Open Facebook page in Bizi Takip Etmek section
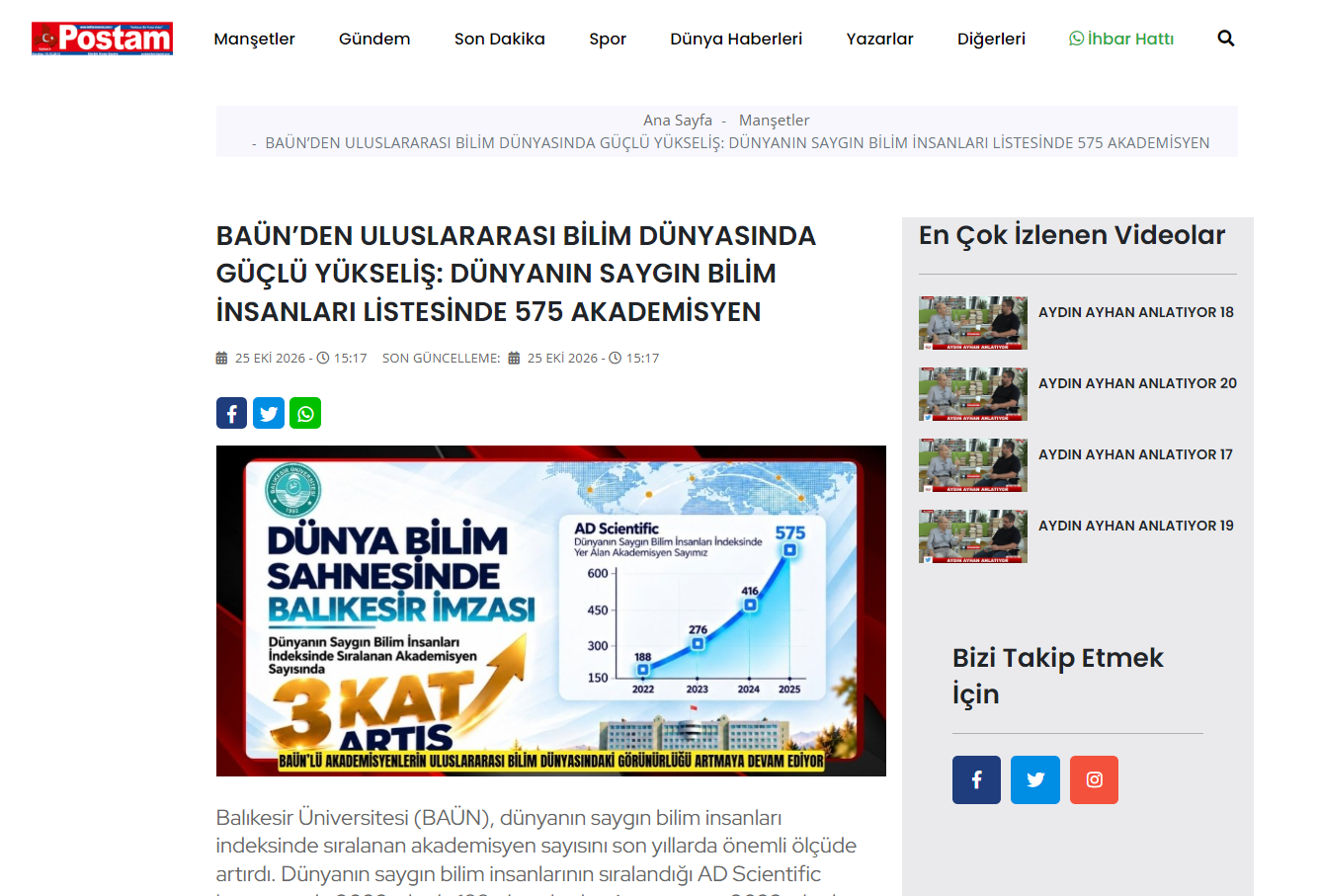 click(x=976, y=779)
